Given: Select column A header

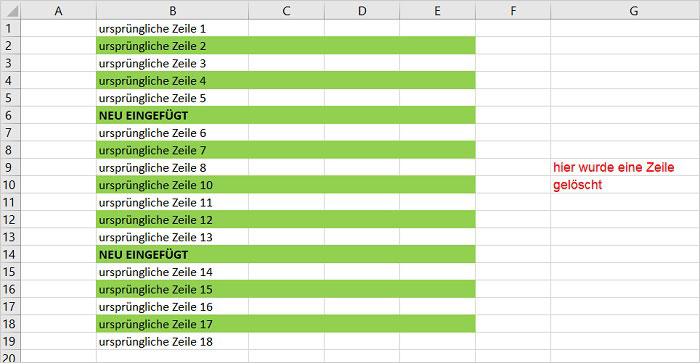Looking at the screenshot, I should coord(58,10).
